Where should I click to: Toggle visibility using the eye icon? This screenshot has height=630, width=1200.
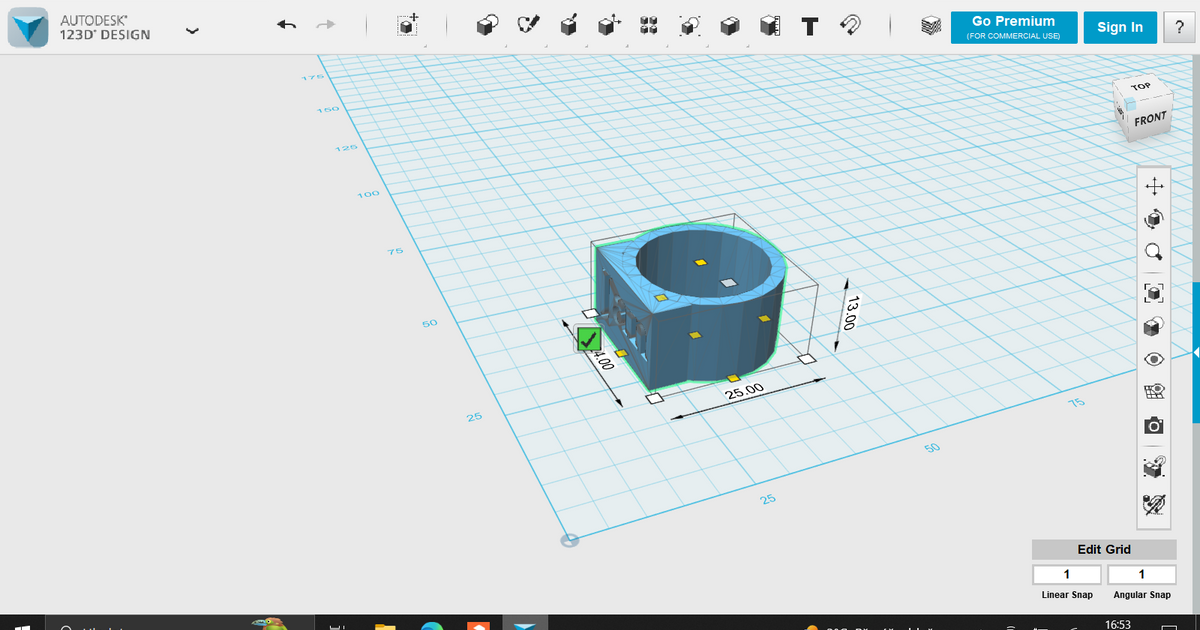point(1153,359)
